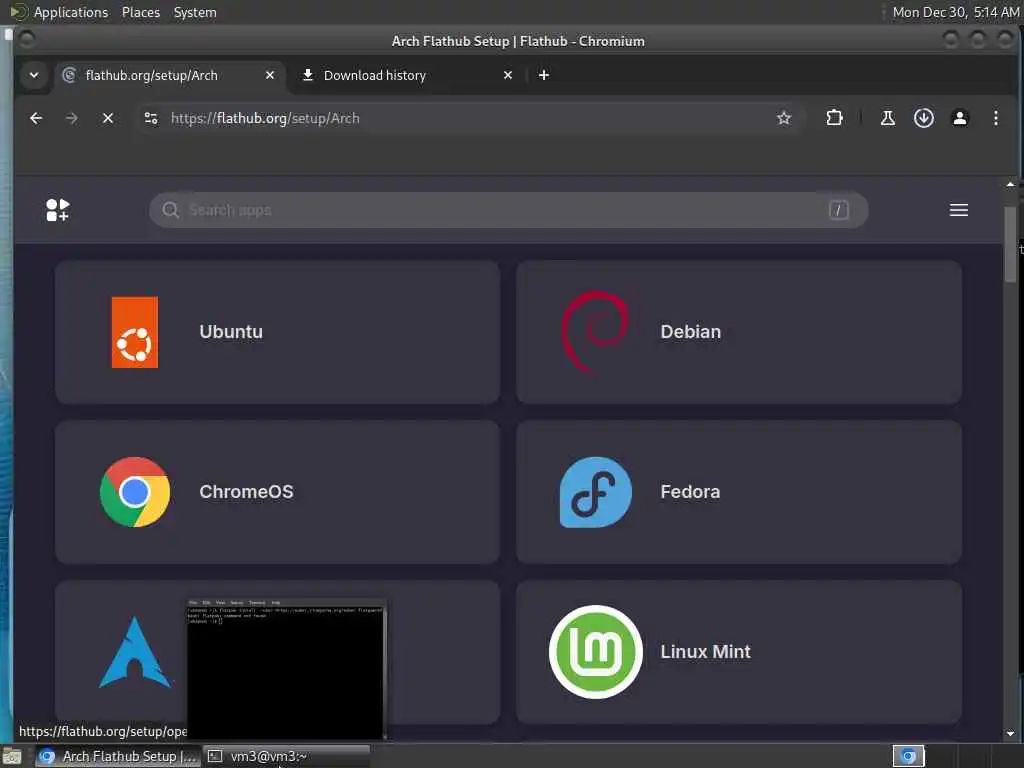The image size is (1024, 768).
Task: Click the address bar URL
Action: click(x=265, y=118)
